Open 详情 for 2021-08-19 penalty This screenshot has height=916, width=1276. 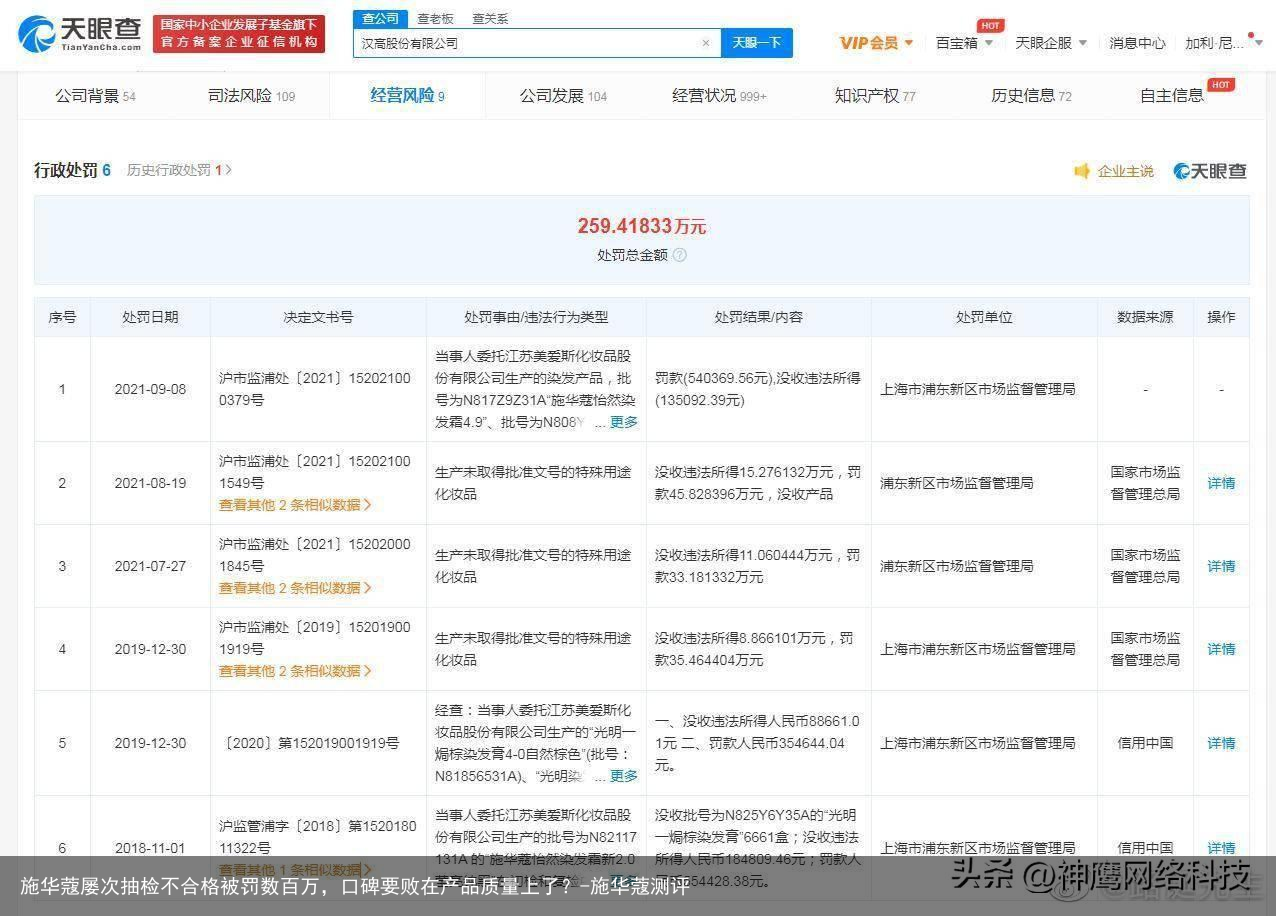click(x=1221, y=483)
